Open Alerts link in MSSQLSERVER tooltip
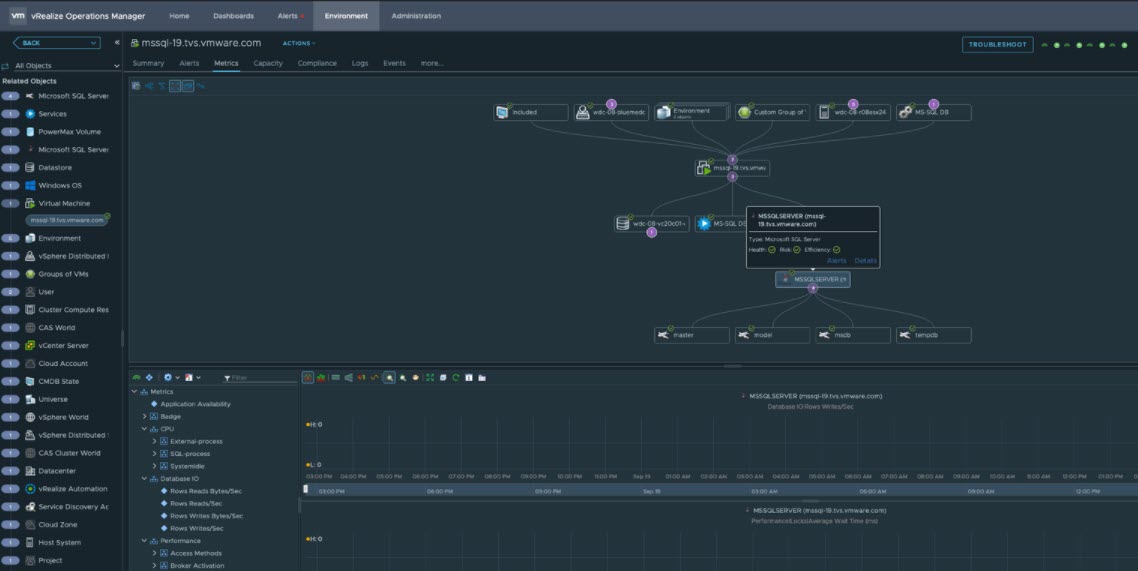The height and width of the screenshot is (571, 1138). [x=837, y=260]
